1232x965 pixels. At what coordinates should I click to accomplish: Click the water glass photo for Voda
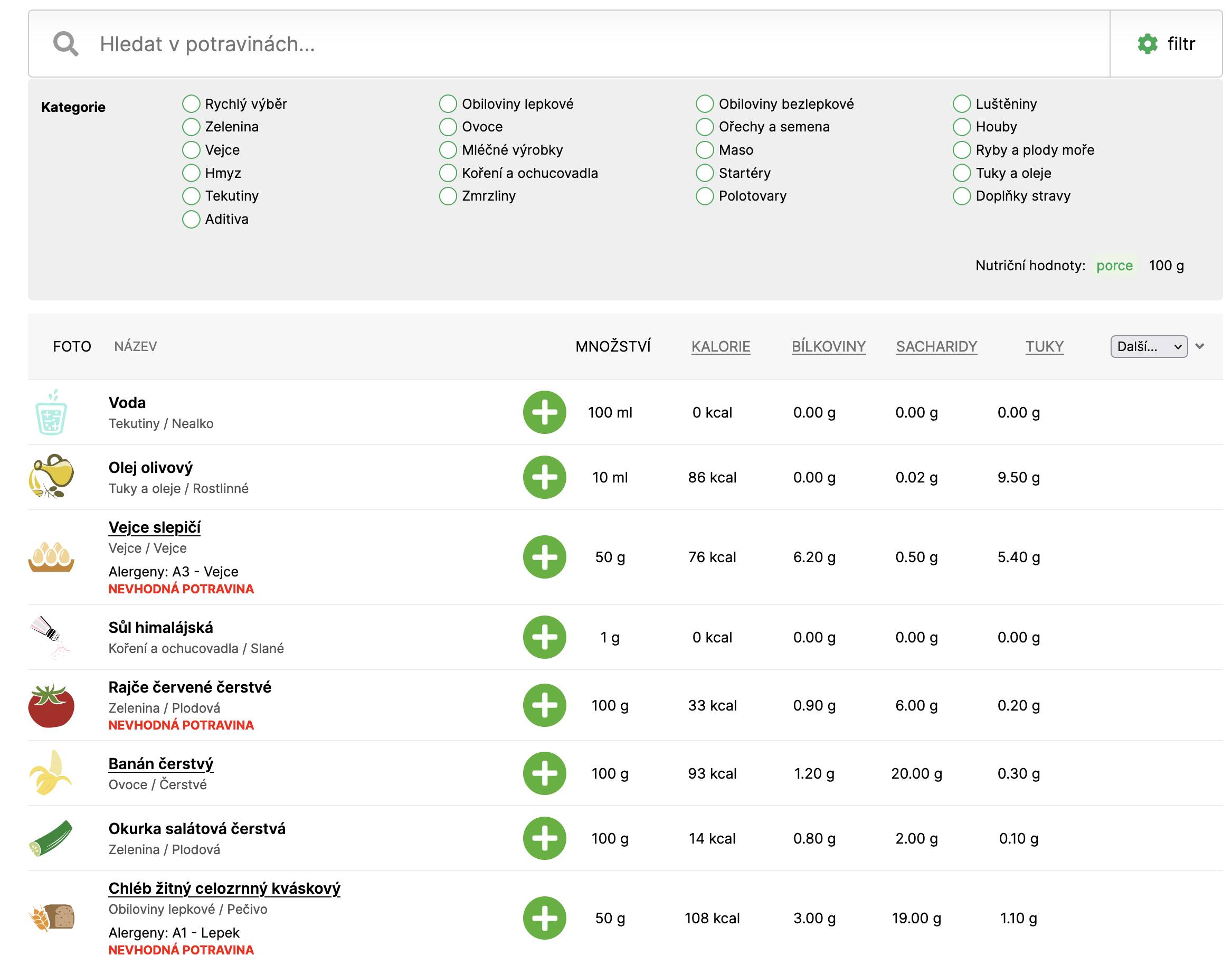pos(51,412)
